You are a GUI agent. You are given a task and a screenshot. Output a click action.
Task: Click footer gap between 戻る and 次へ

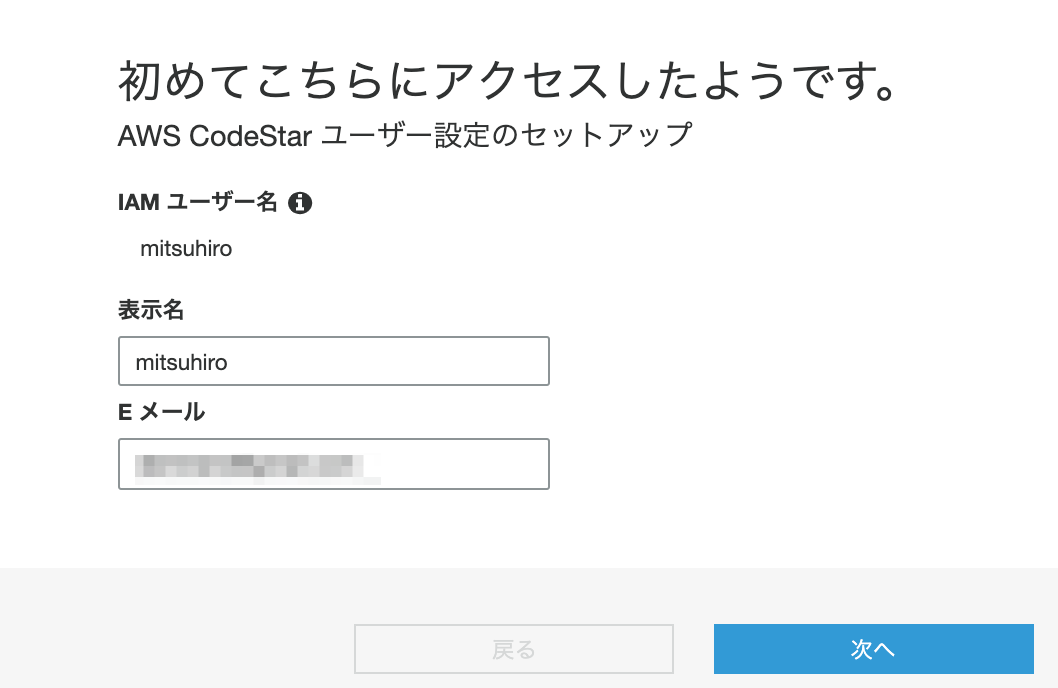coord(694,649)
